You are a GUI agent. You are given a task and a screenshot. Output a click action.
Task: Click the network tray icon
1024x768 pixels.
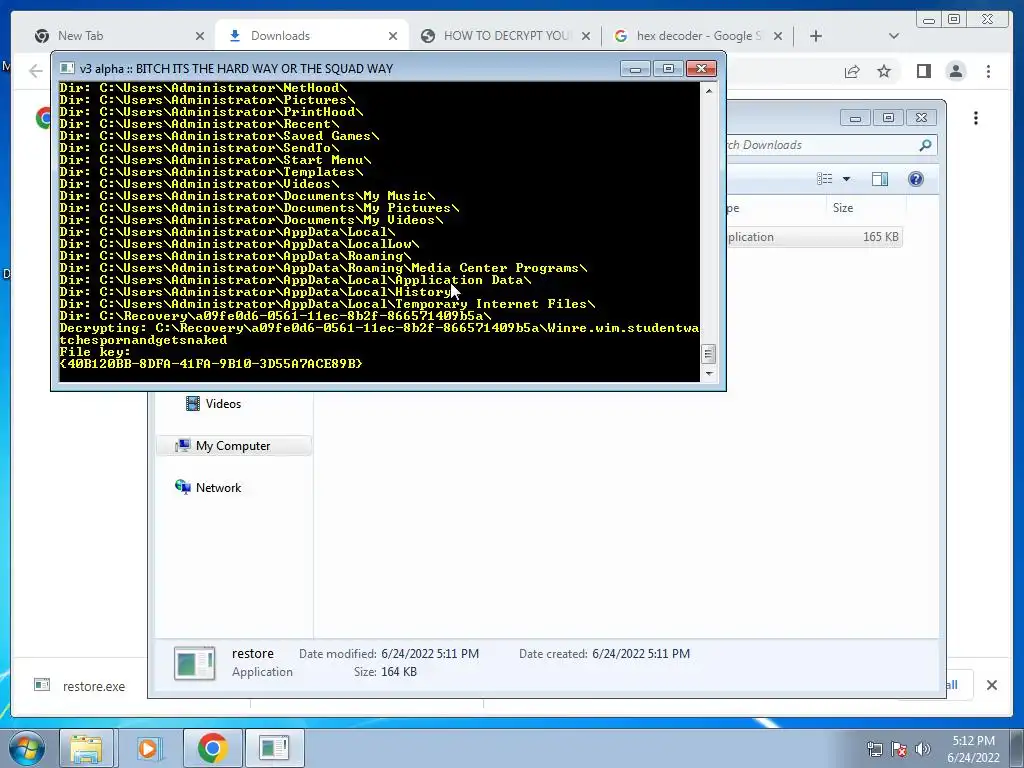874,749
